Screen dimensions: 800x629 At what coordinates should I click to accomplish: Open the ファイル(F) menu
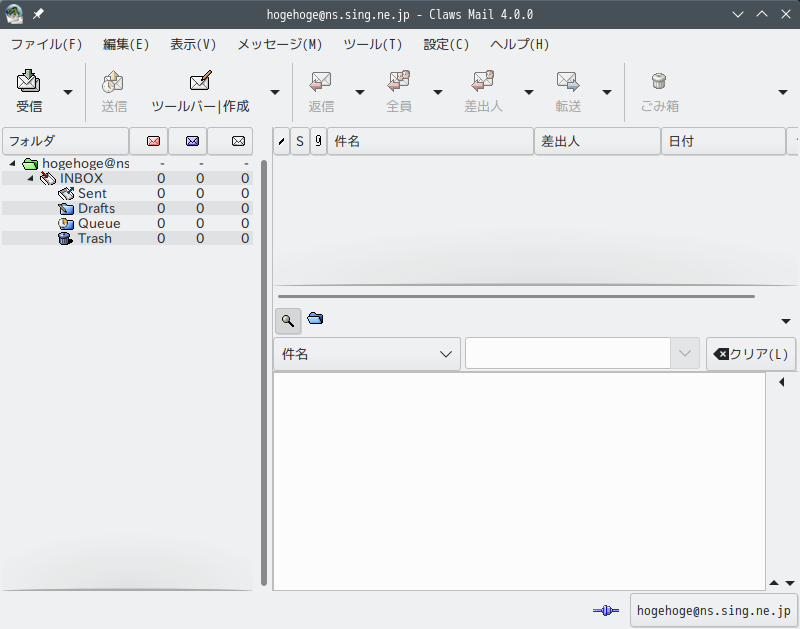tap(46, 44)
